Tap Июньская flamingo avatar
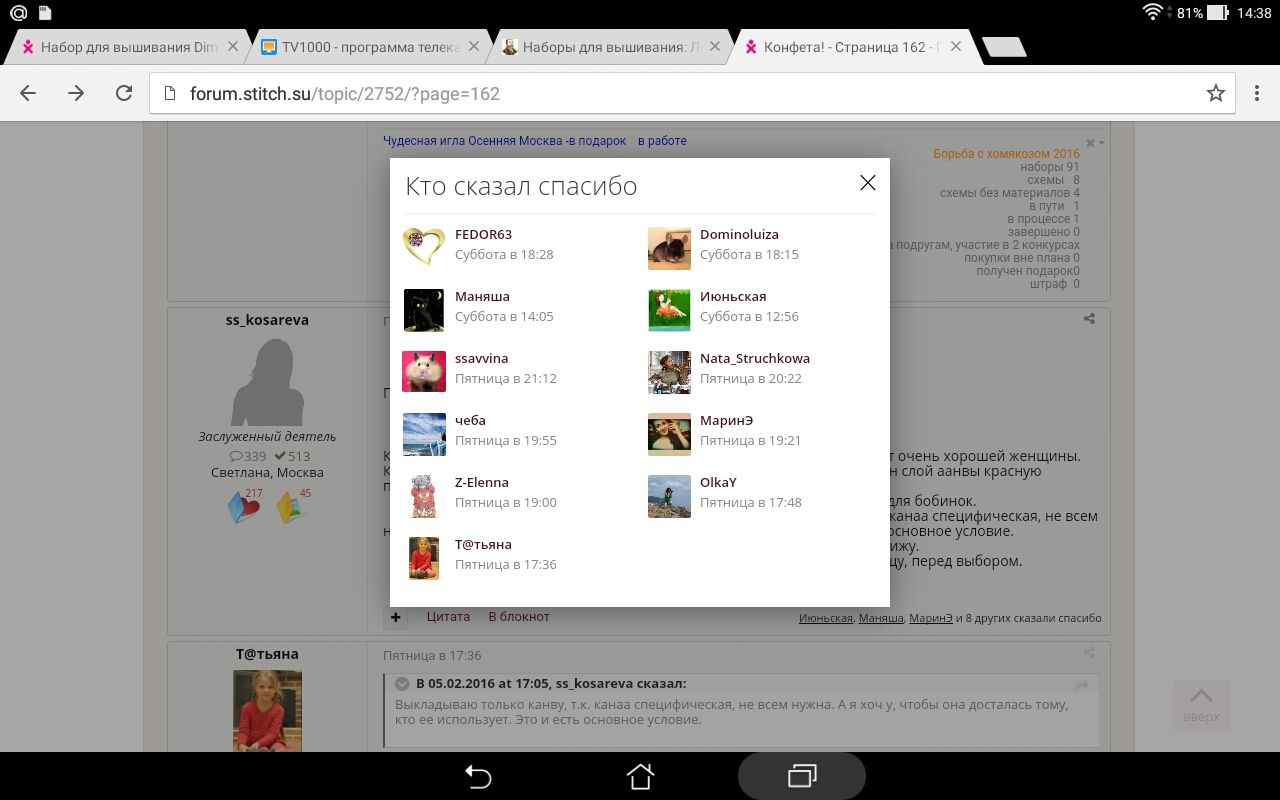 (669, 309)
